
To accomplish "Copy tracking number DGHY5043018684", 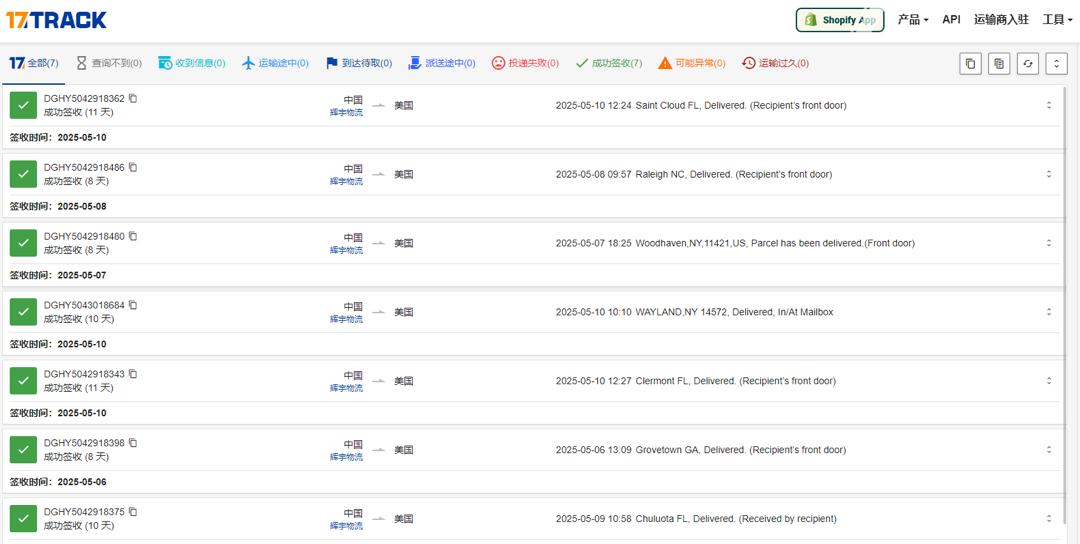I will pyautogui.click(x=133, y=305).
